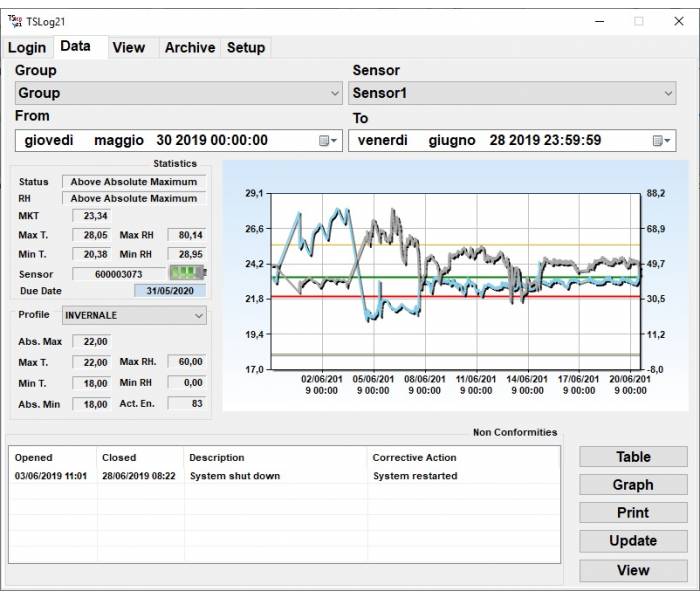Click the Act. En. value 83
The height and width of the screenshot is (600, 700).
187,404
